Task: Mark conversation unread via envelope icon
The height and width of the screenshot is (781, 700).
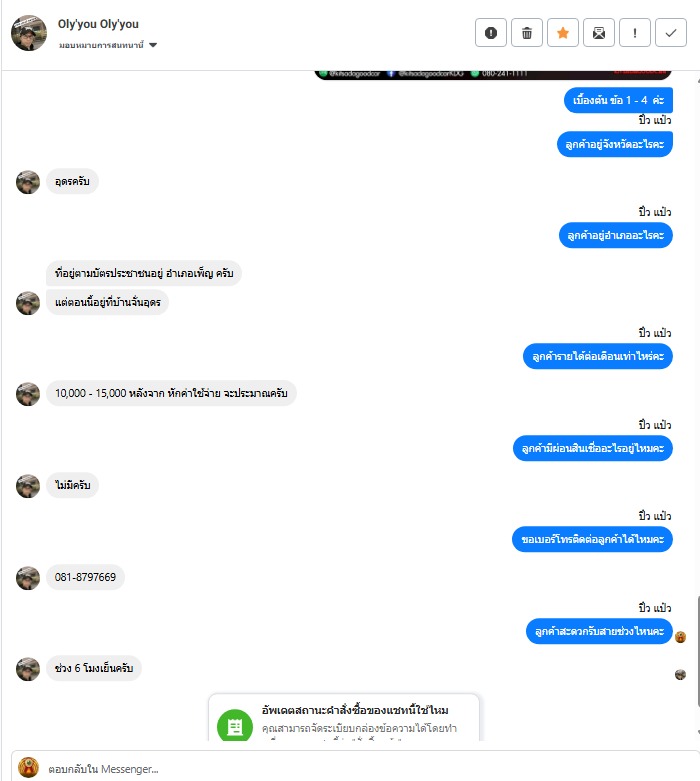Action: point(598,33)
